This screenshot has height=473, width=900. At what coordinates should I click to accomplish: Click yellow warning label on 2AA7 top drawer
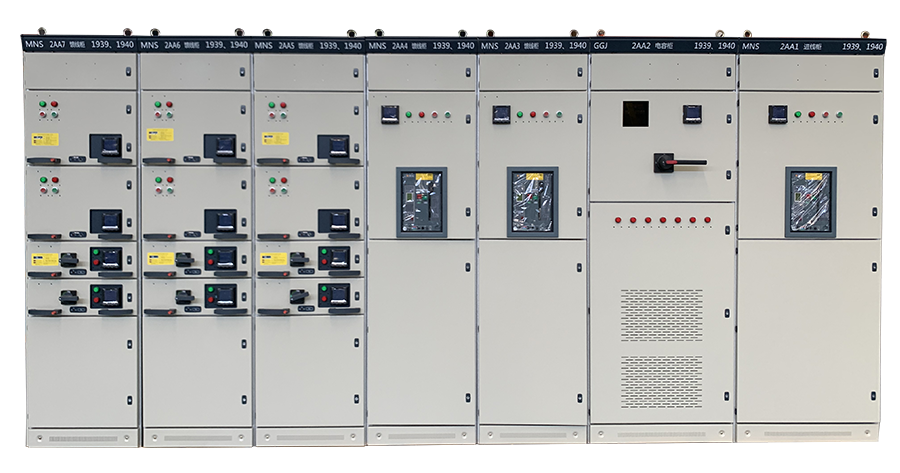pos(45,139)
